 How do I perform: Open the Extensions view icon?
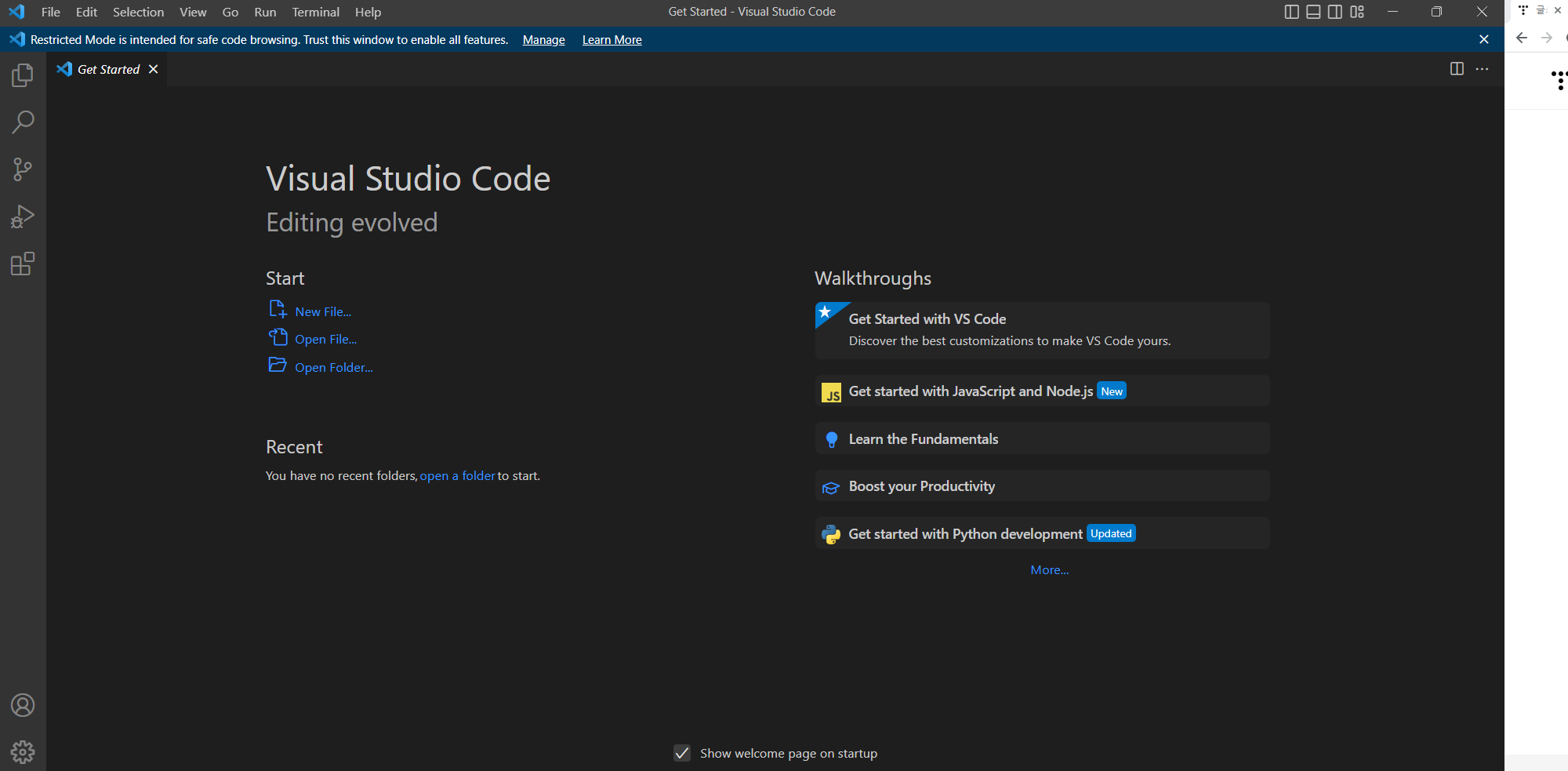point(23,264)
